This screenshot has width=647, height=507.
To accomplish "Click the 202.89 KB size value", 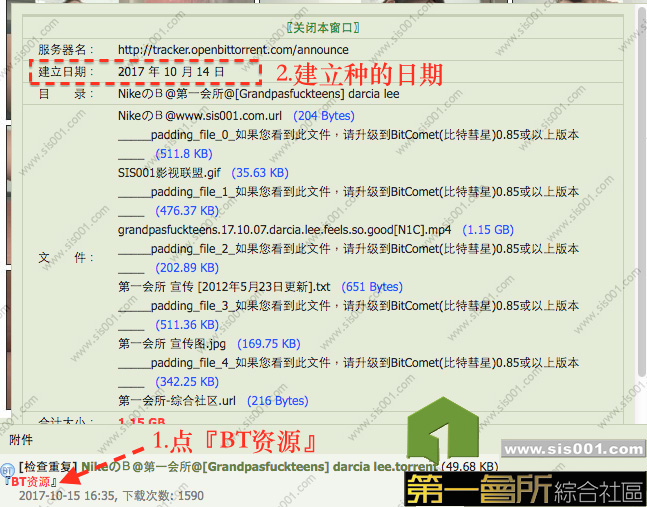I will click(x=187, y=268).
